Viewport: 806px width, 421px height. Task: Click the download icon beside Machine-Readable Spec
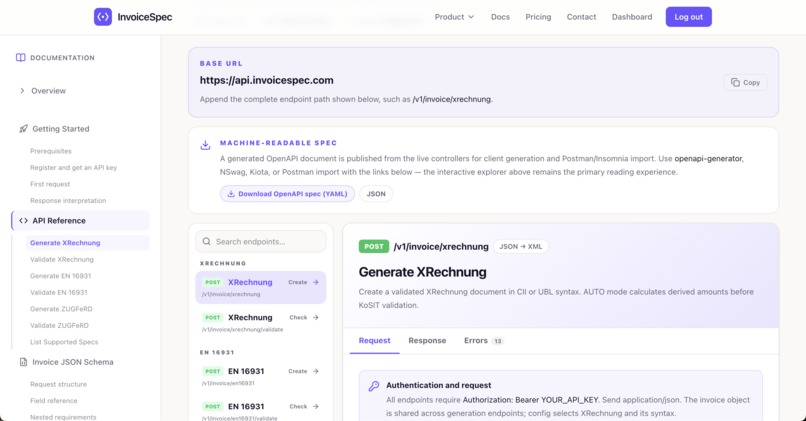click(205, 145)
